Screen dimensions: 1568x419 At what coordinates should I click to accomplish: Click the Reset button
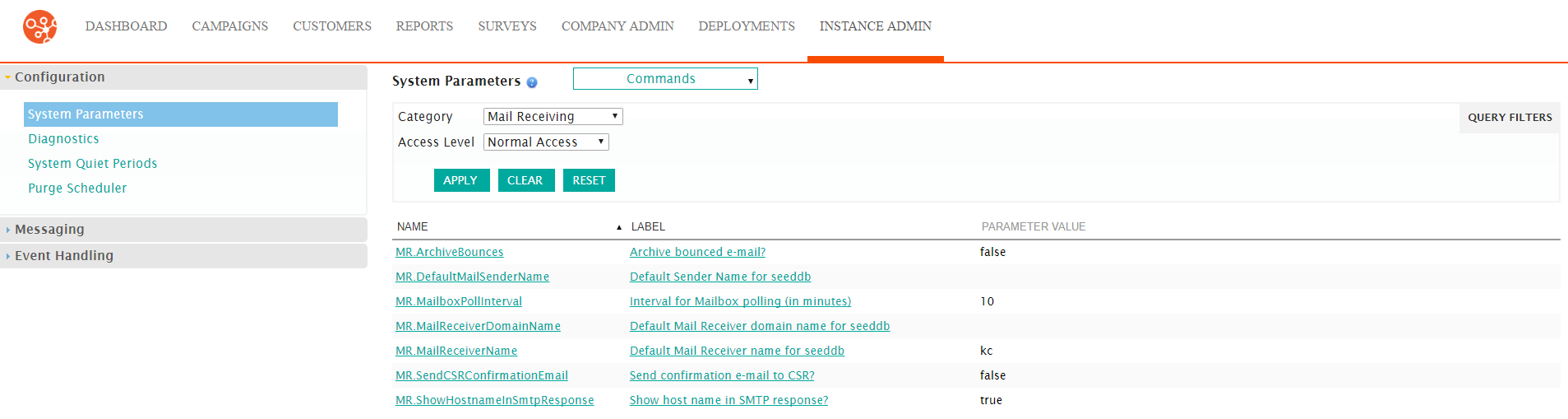click(x=589, y=180)
